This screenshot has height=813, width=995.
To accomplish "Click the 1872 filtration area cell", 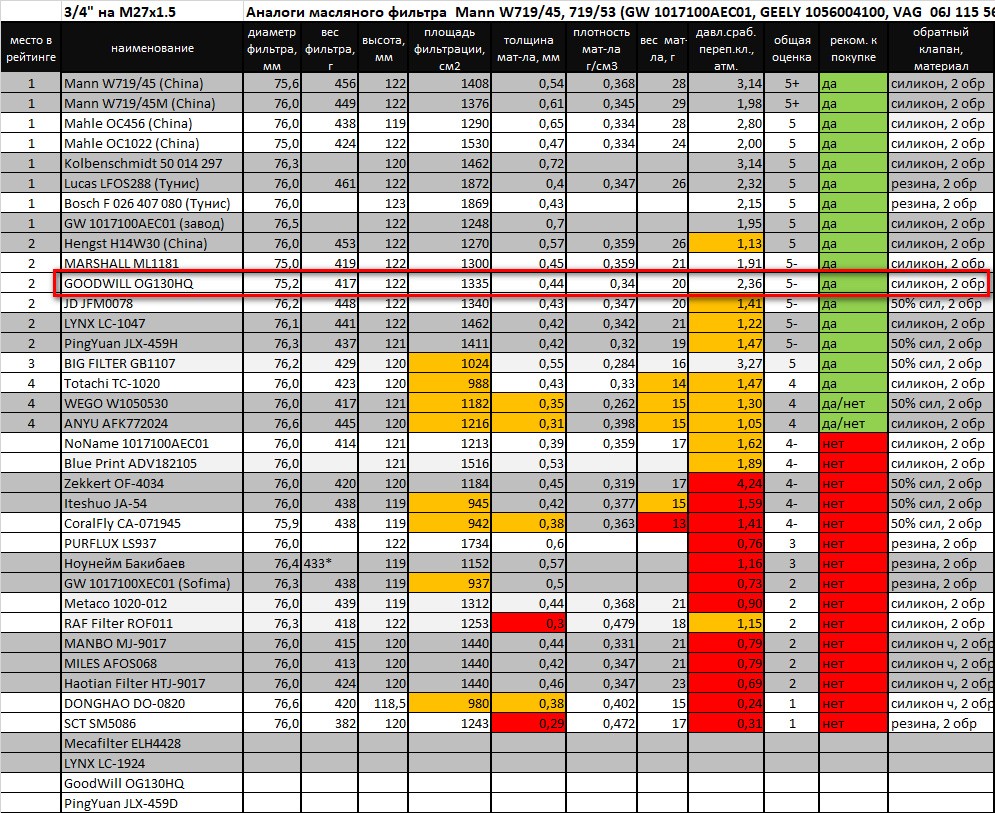I will coord(450,183).
